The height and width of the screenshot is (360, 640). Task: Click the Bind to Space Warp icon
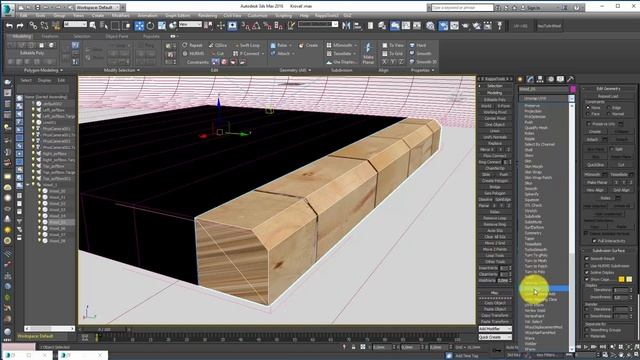point(56,26)
